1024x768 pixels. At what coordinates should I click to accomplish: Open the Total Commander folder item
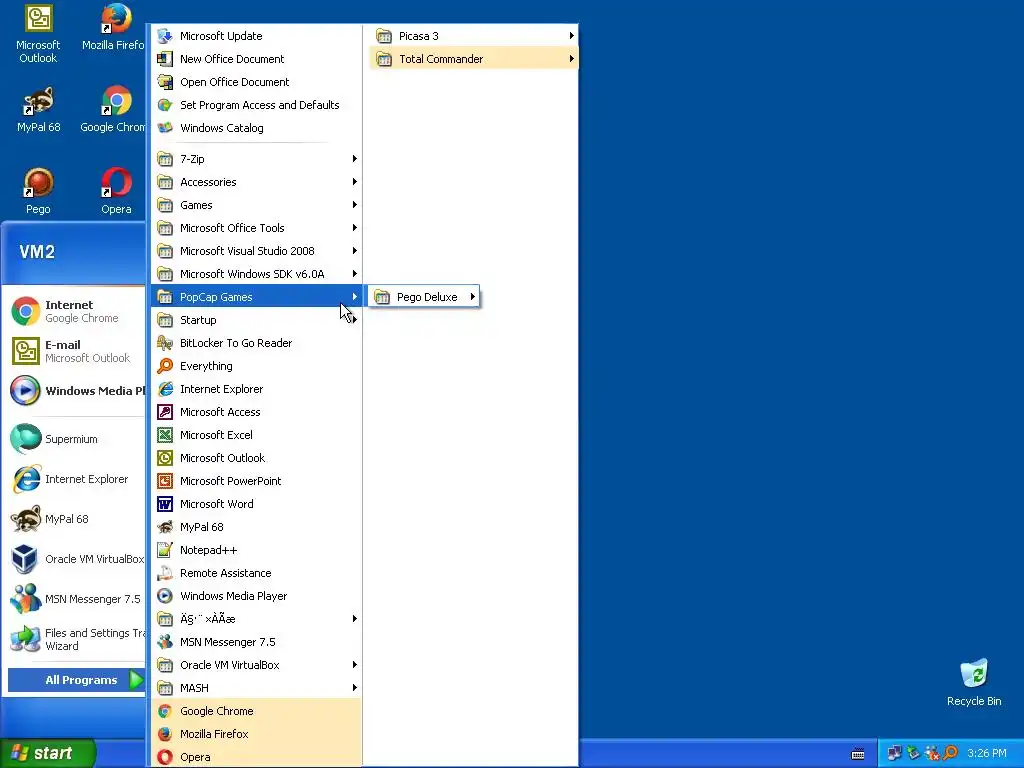[x=473, y=59]
